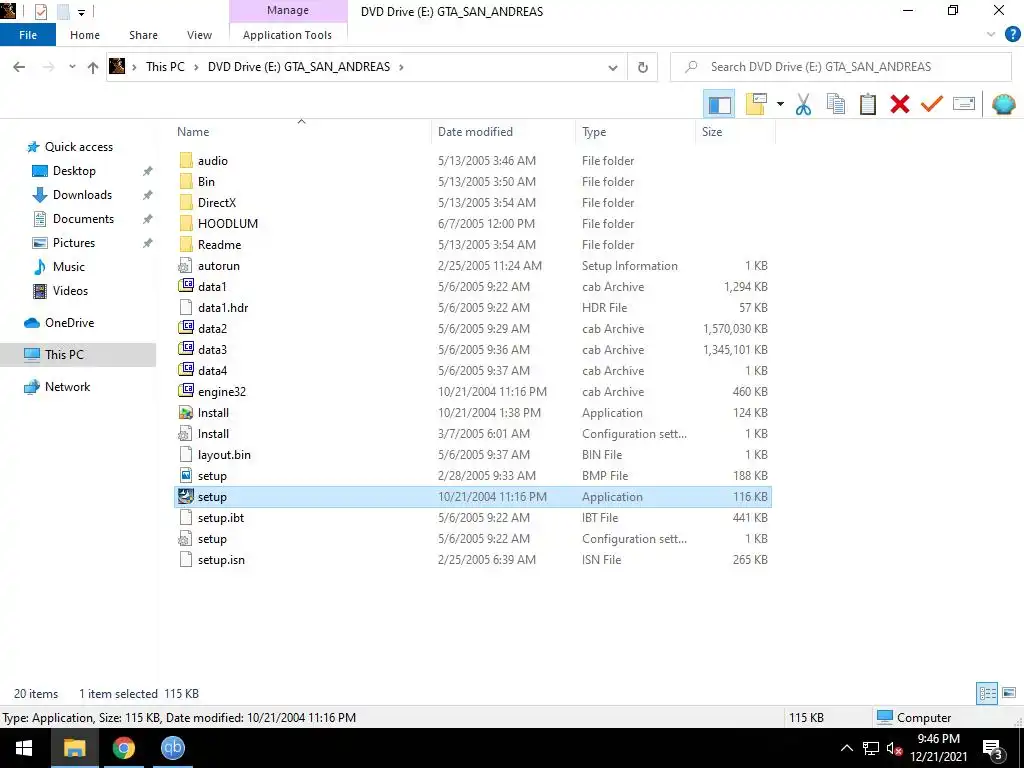Image resolution: width=1024 pixels, height=768 pixels.
Task: Click This PC in the address breadcrumb
Action: tap(165, 67)
